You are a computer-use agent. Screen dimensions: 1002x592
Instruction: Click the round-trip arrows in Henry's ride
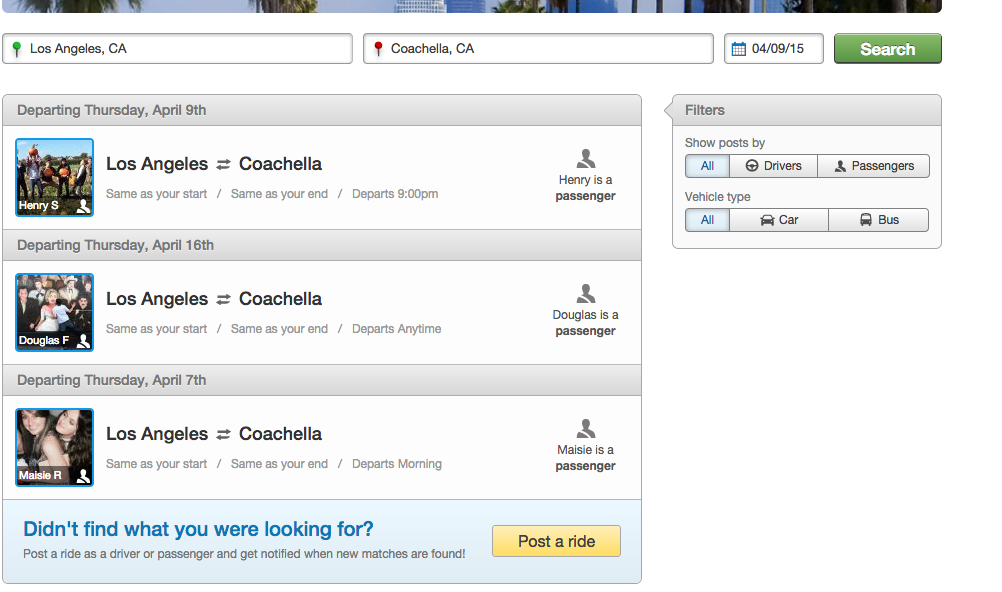coord(223,165)
